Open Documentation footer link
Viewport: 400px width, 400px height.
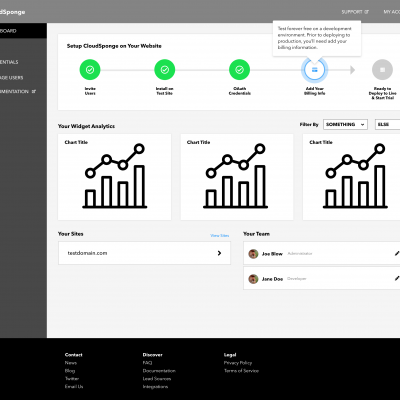click(x=159, y=371)
